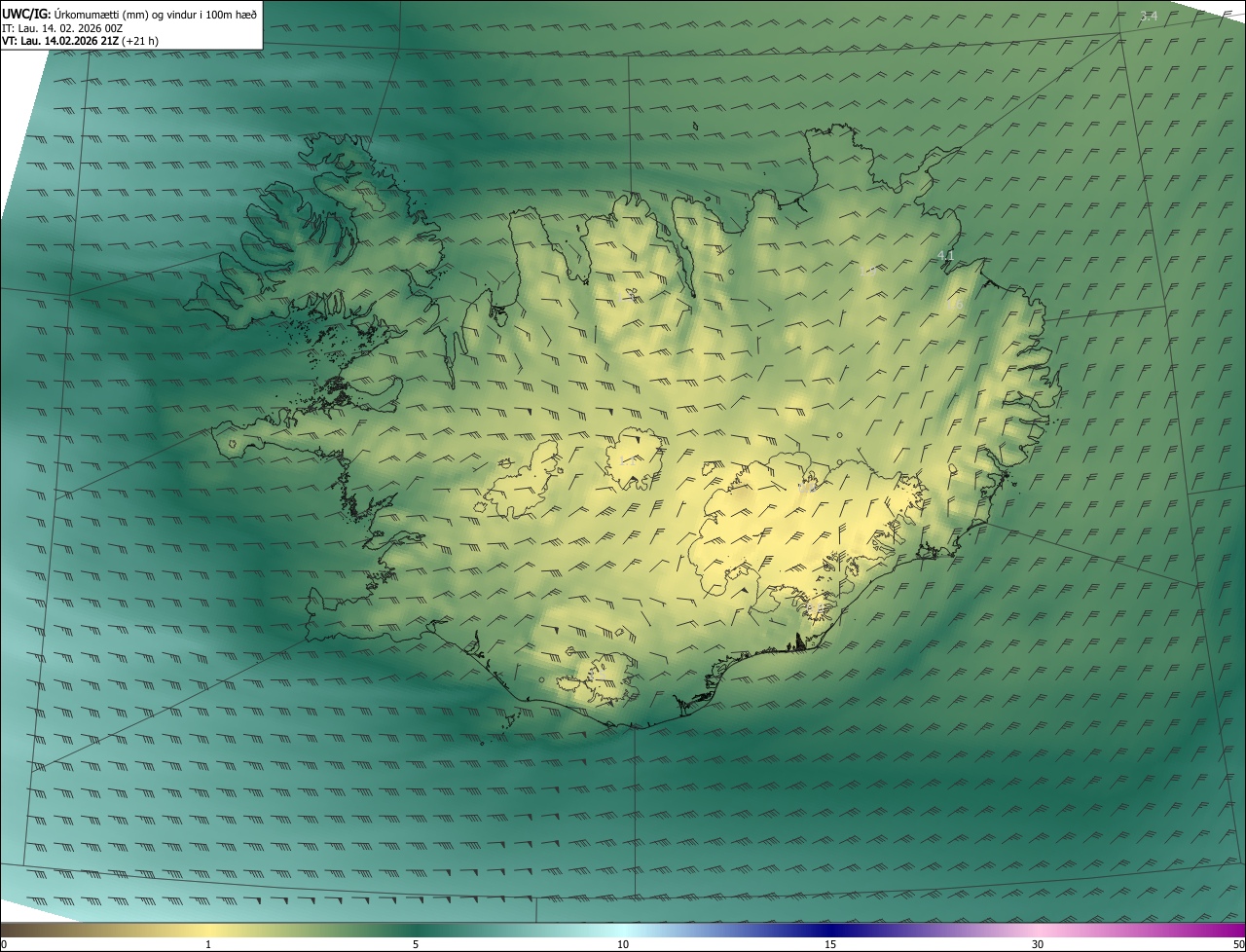Screen dimensions: 1246x952
Task: Click the '10' label on the colour scale
Action: [x=623, y=944]
